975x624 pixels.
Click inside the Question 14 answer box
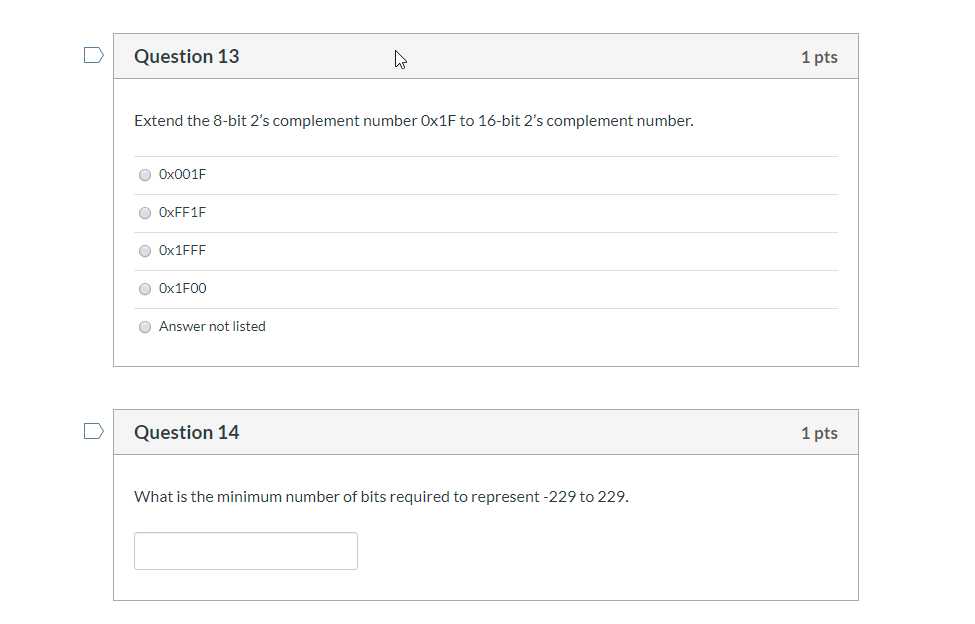click(245, 550)
